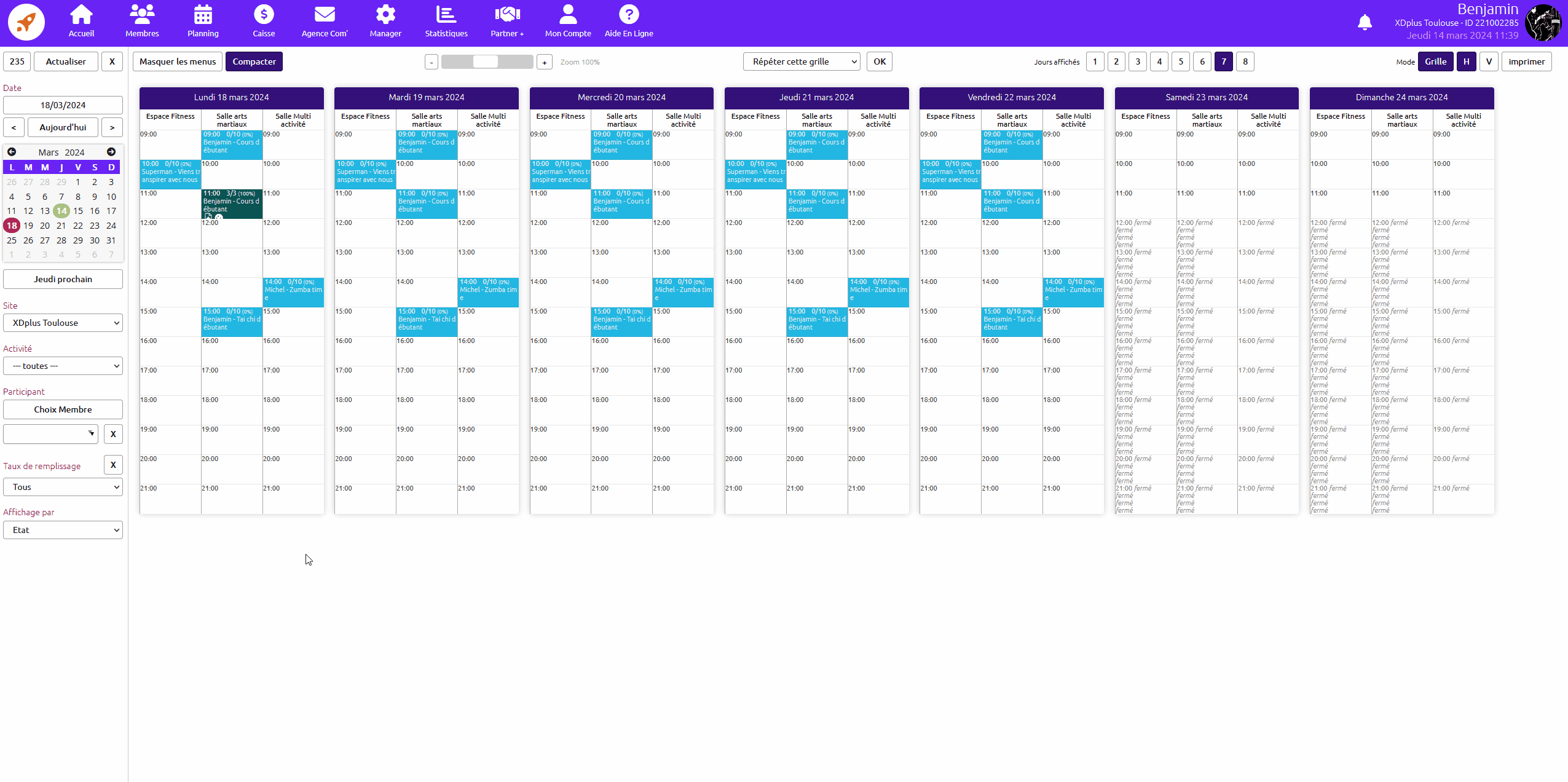Open the Site XDplus Toulouse dropdown
The image size is (1568, 782).
pyautogui.click(x=63, y=323)
